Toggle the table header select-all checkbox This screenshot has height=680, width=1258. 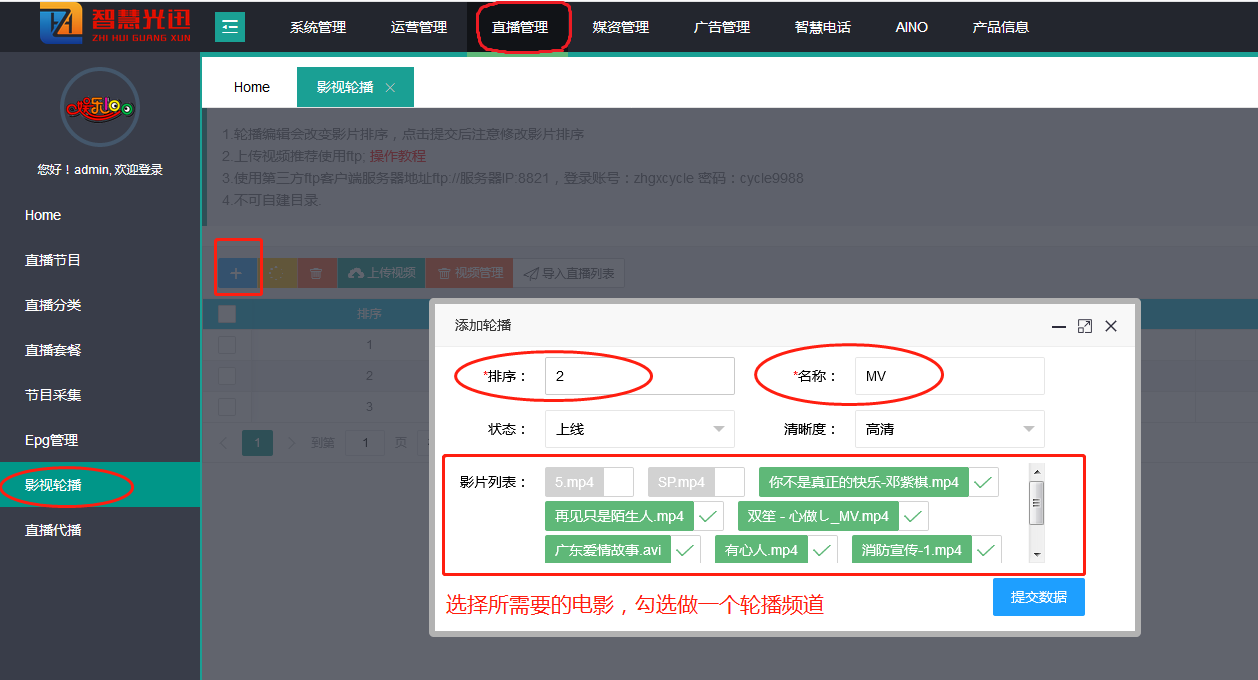pos(227,314)
